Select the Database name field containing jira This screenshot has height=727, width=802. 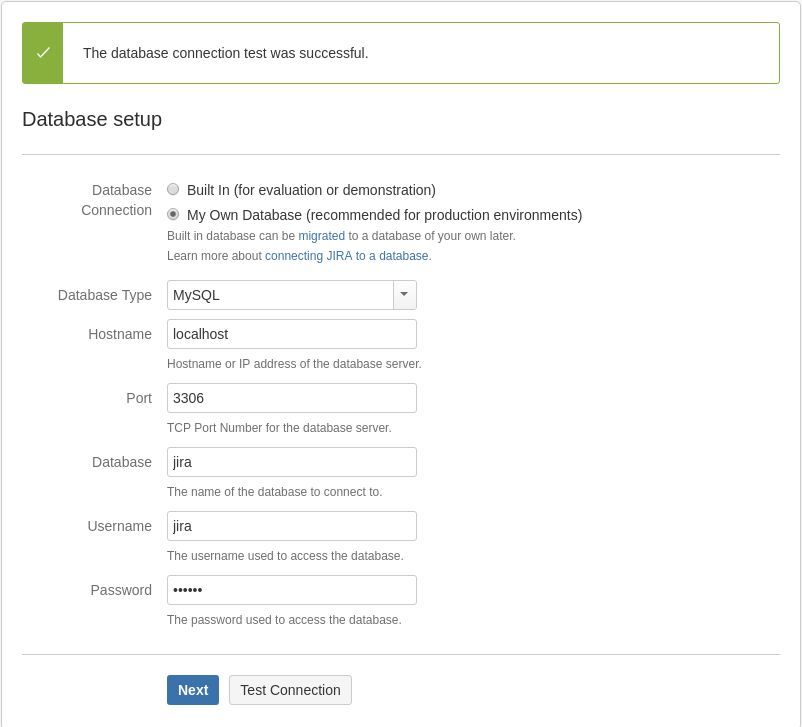[291, 462]
